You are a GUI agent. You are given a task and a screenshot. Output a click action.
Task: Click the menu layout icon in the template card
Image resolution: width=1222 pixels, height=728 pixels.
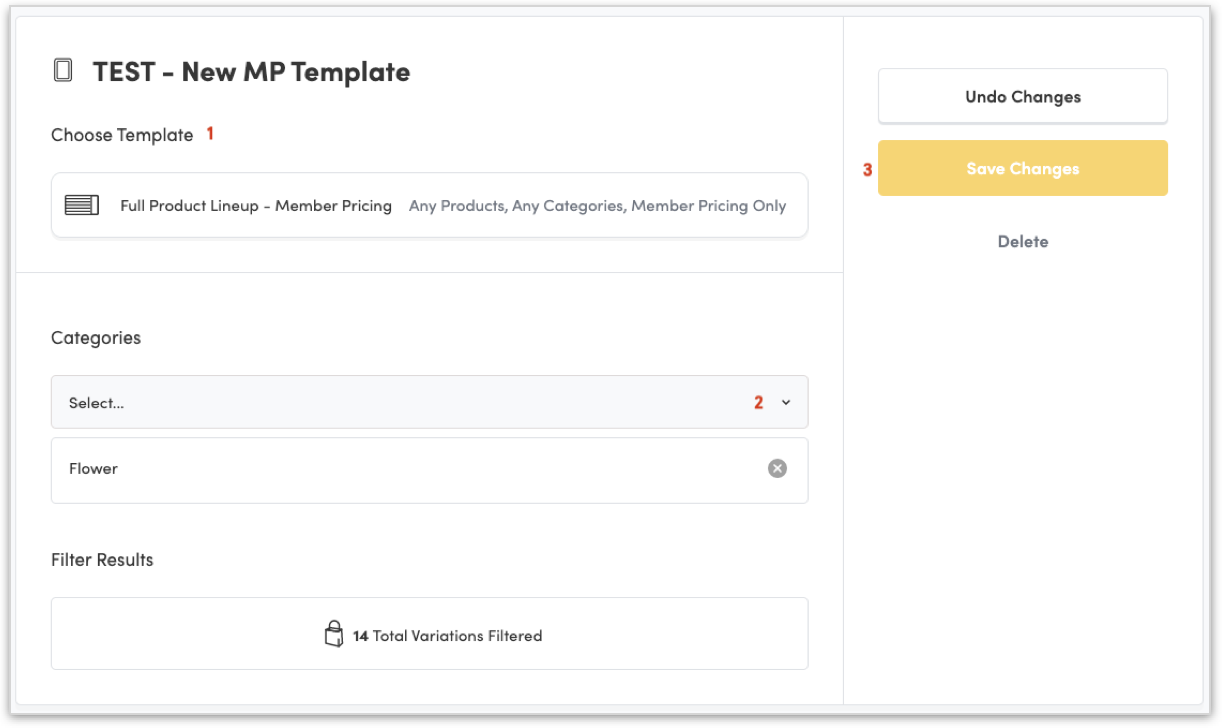[x=82, y=205]
